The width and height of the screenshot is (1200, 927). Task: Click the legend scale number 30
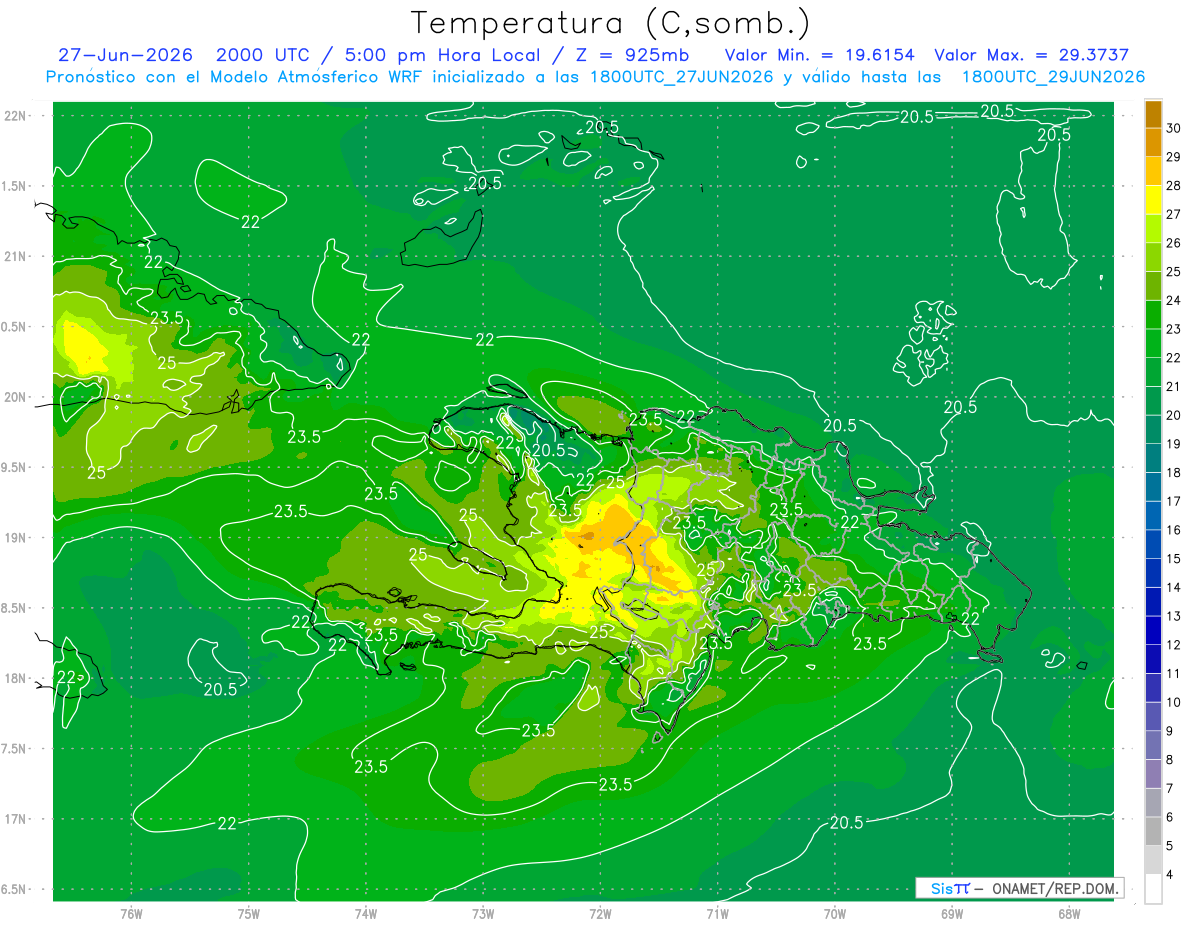[1174, 128]
